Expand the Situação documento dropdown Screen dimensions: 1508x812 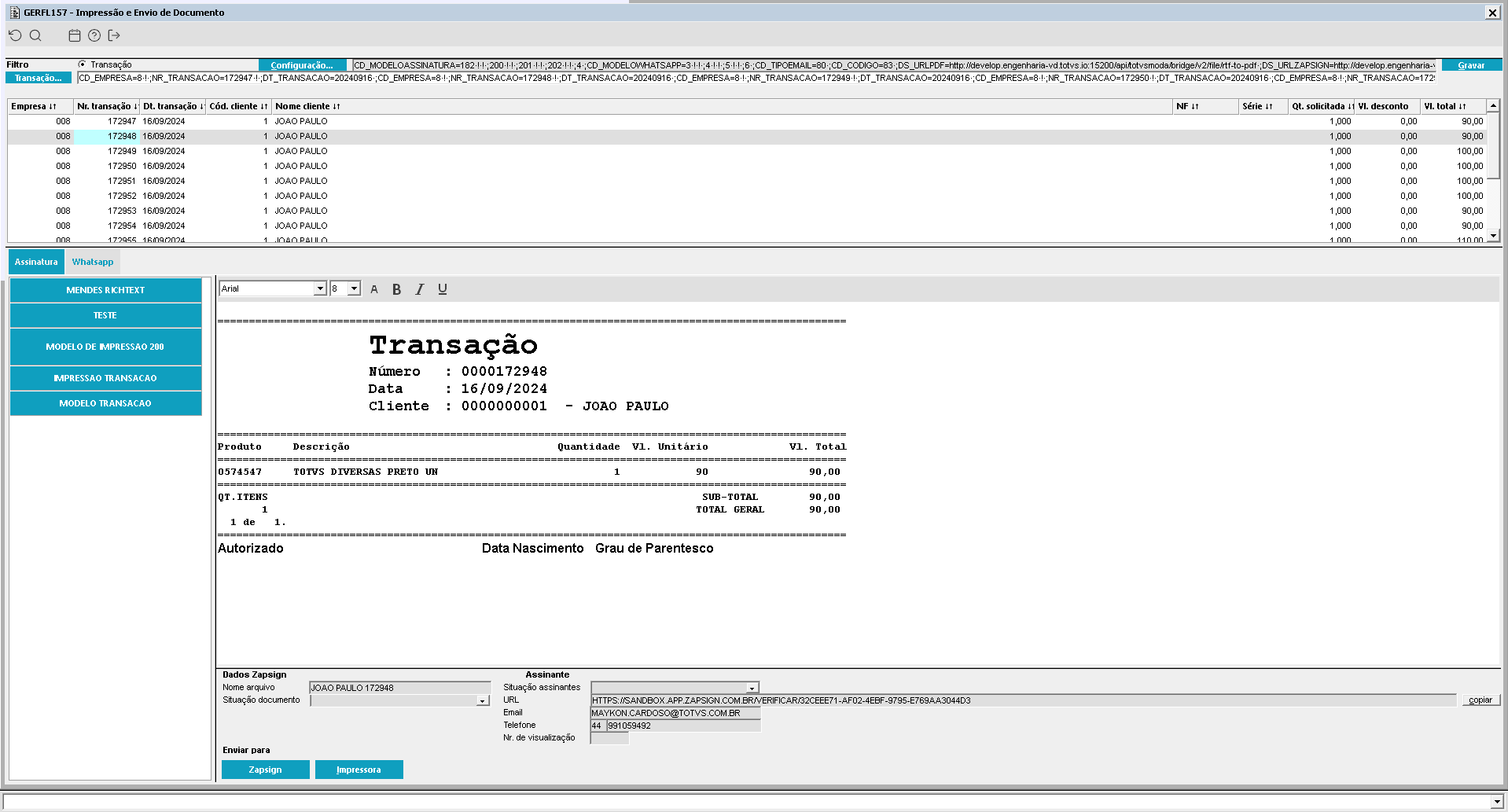[x=483, y=700]
